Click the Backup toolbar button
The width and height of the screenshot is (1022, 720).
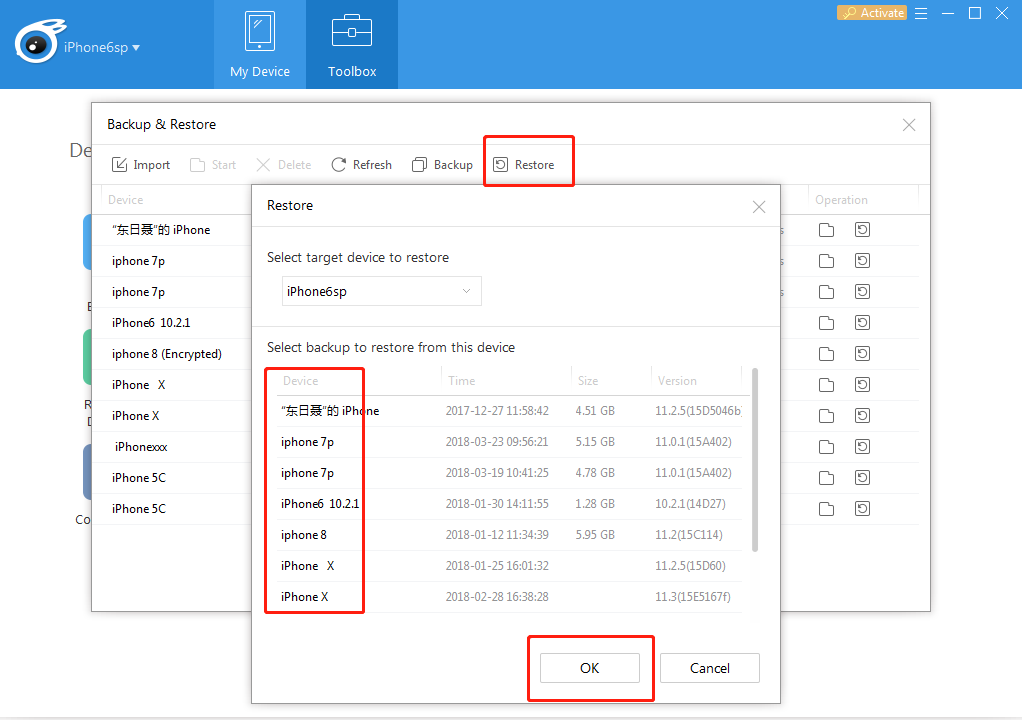pyautogui.click(x=443, y=165)
